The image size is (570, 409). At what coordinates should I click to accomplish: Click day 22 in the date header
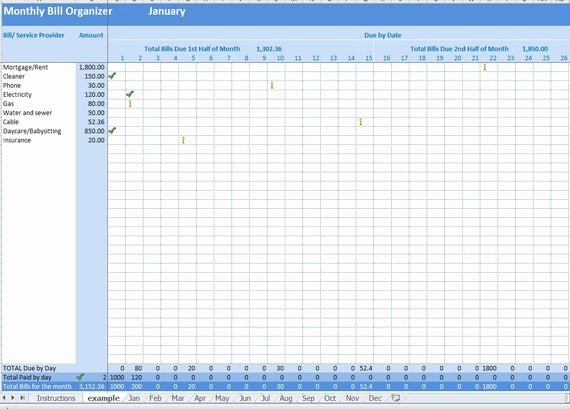coord(493,58)
